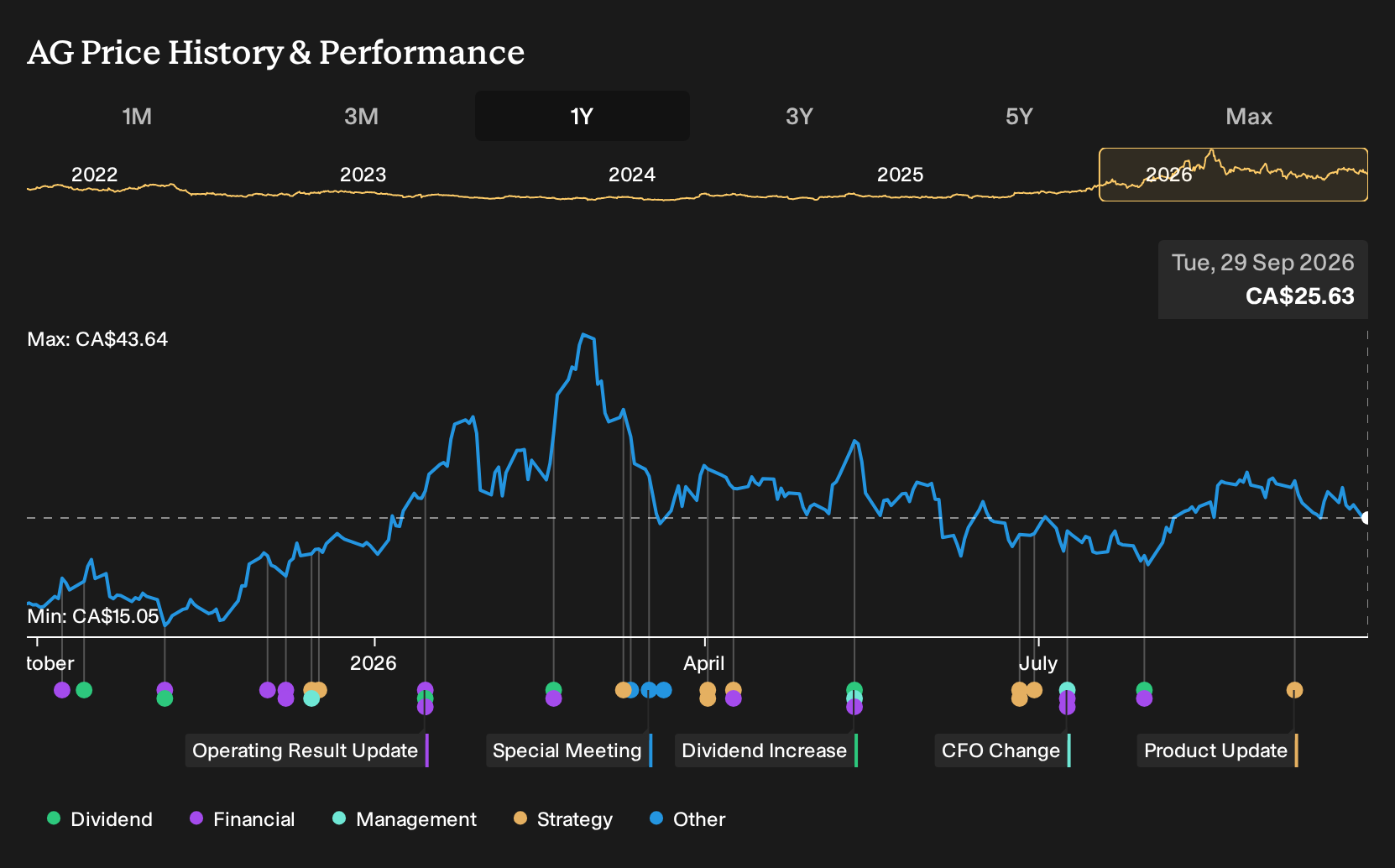Select the 1Y range tab
This screenshot has height=868, width=1395.
[583, 116]
